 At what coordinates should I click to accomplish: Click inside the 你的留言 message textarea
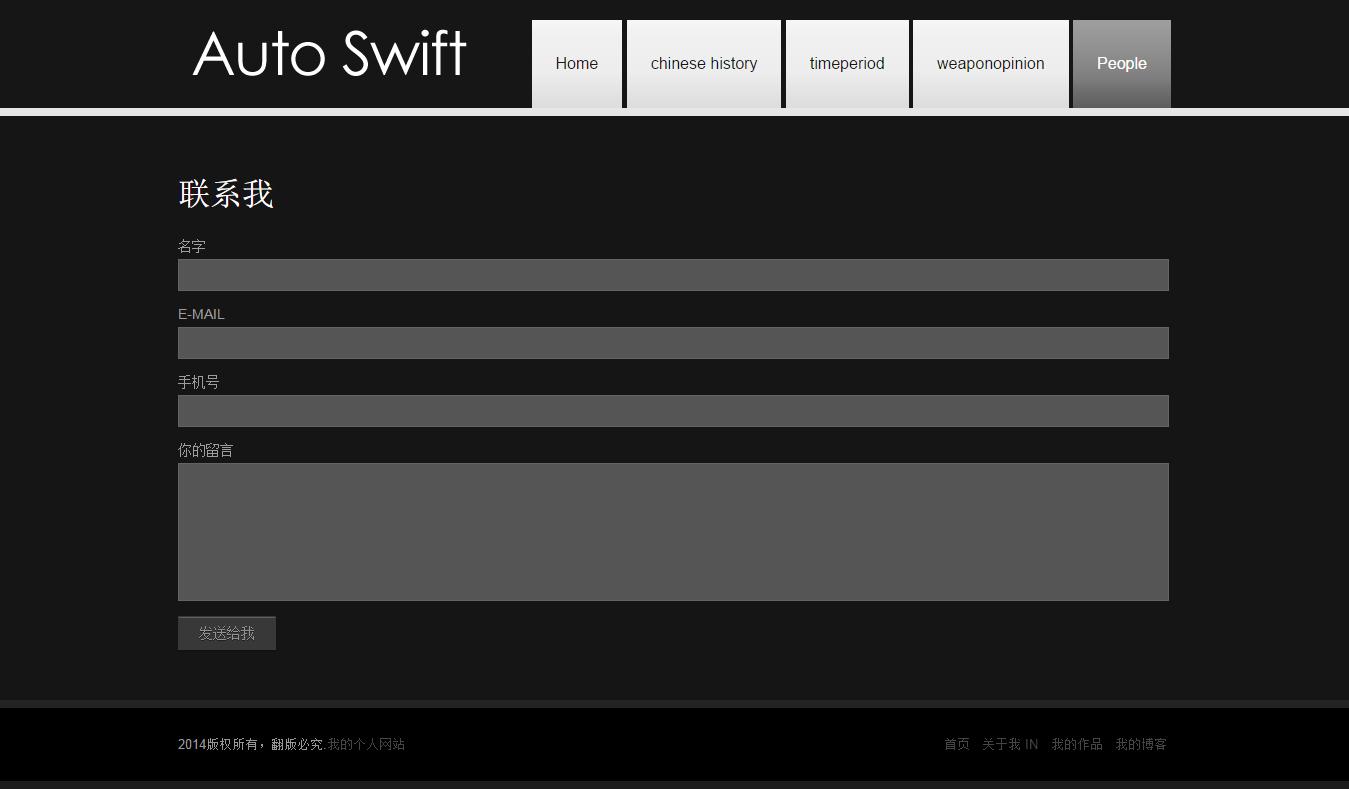click(673, 531)
